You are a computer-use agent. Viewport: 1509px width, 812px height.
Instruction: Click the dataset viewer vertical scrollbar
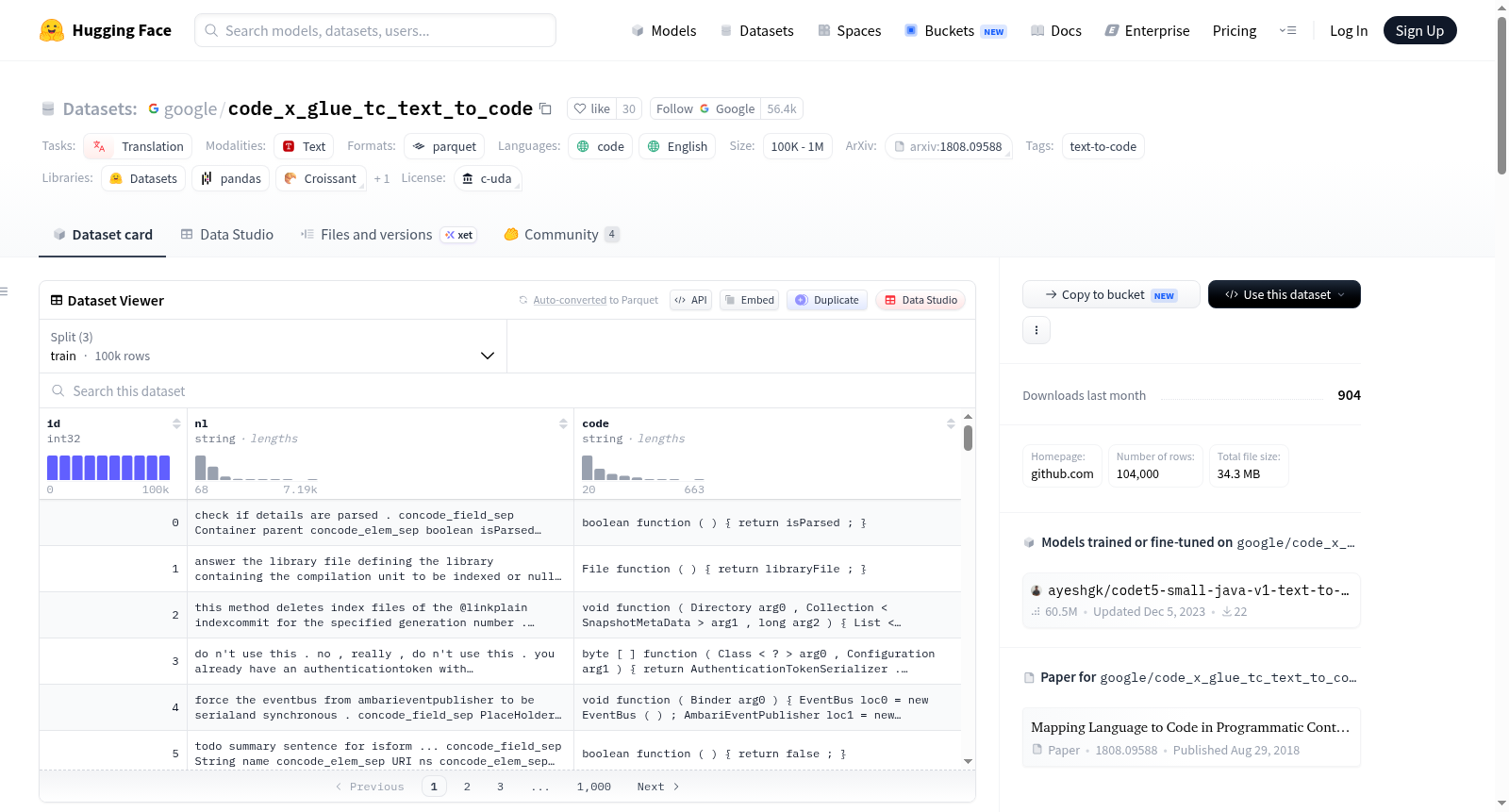point(968,438)
